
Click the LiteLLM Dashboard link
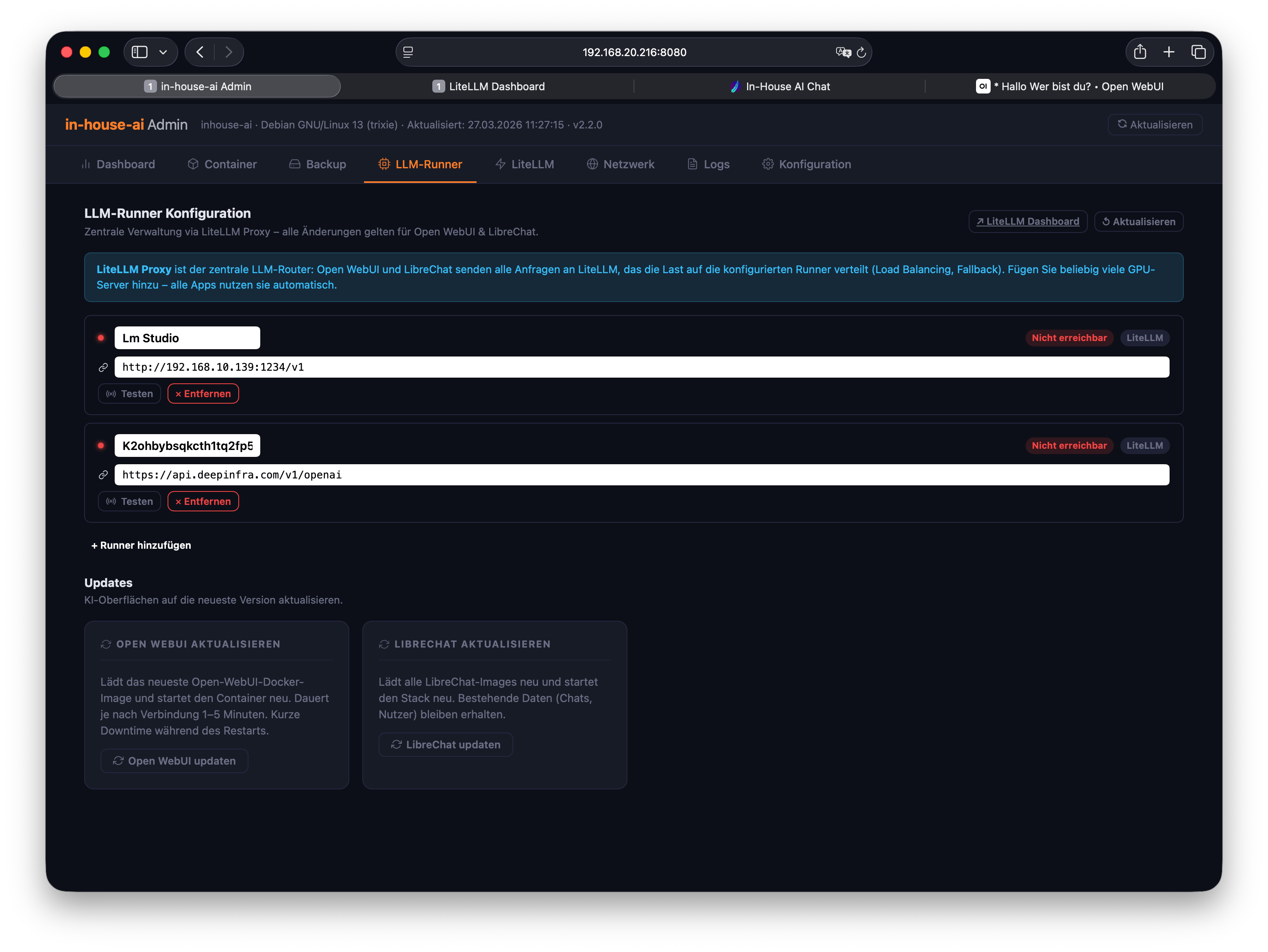coord(1028,222)
